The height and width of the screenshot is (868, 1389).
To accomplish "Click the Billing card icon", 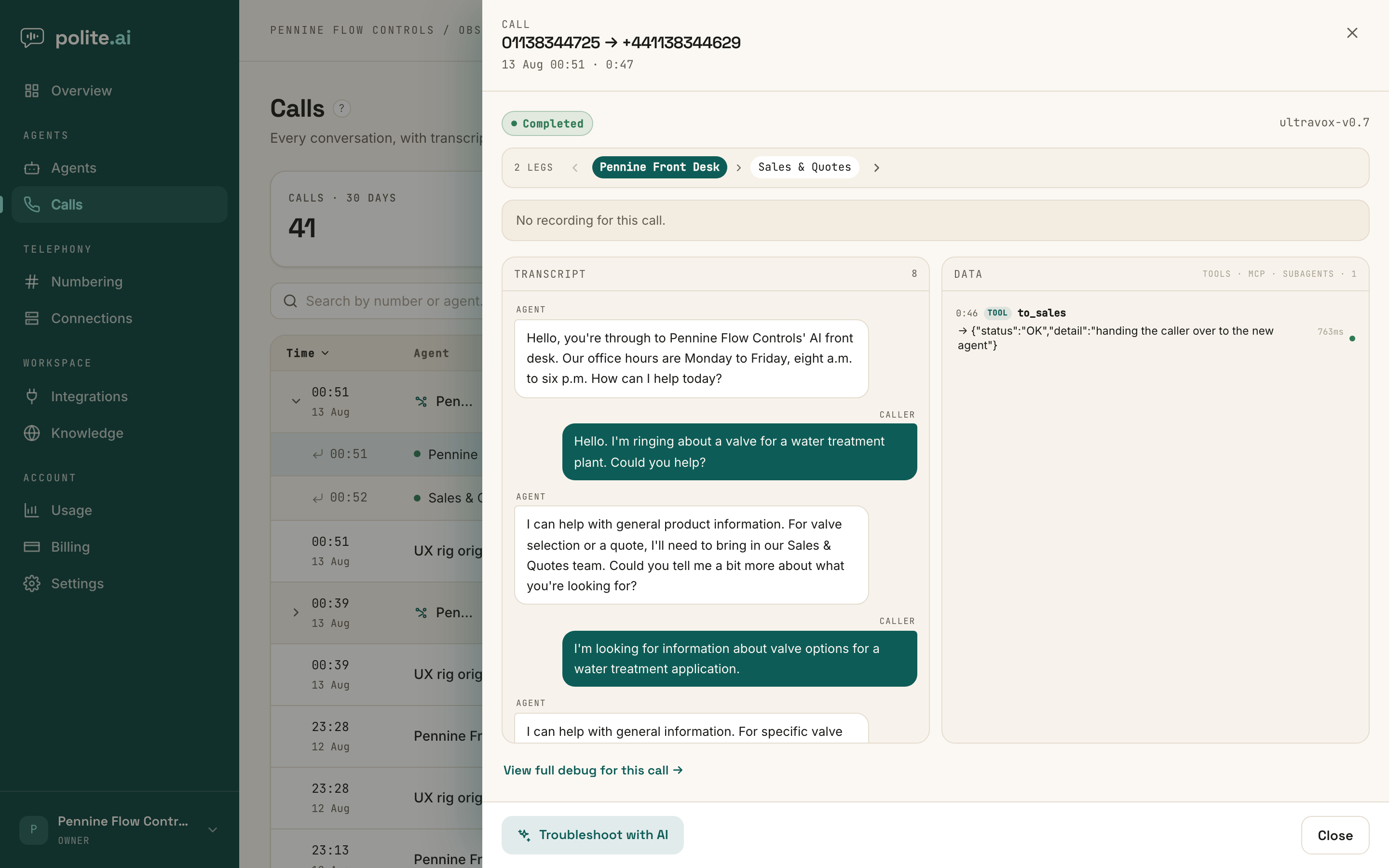I will 31,546.
